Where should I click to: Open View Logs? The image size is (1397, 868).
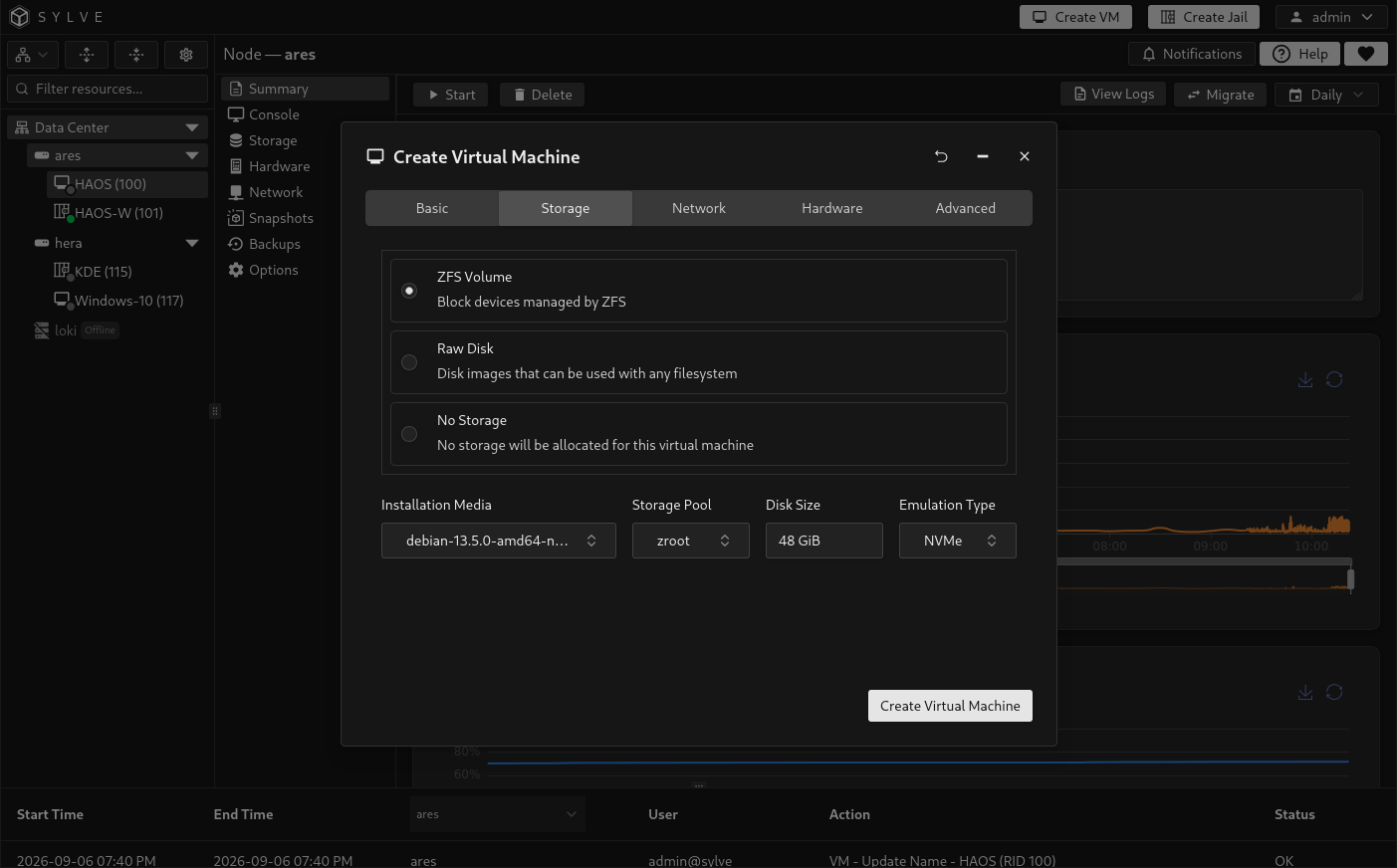(1114, 95)
